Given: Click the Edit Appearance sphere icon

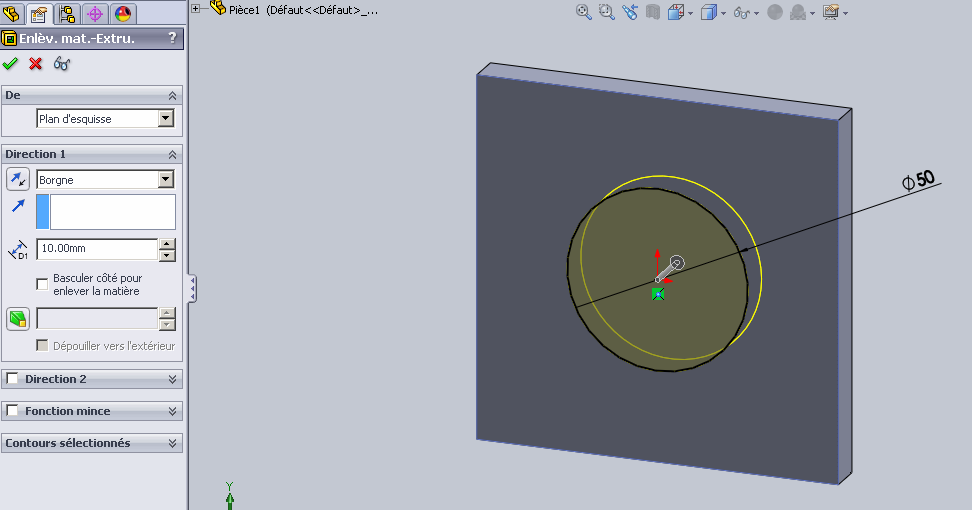Looking at the screenshot, I should (775, 12).
